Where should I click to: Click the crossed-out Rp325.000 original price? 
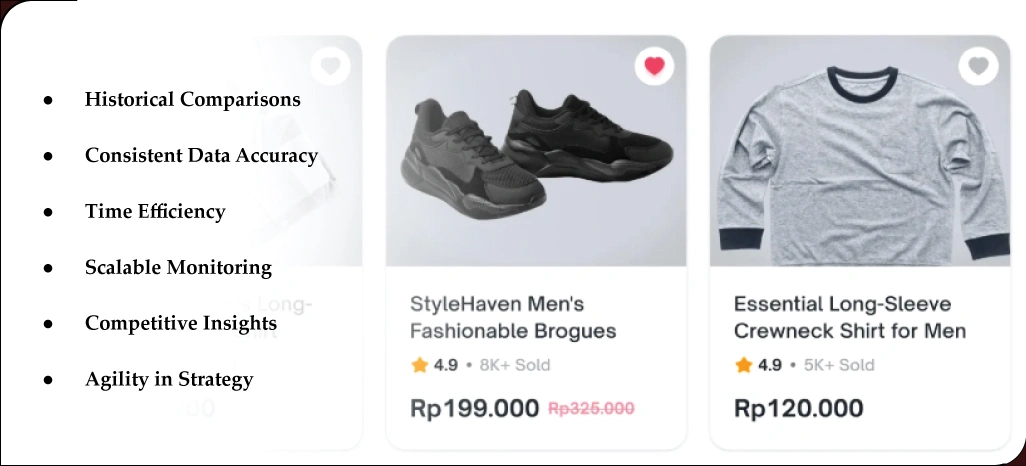click(591, 408)
